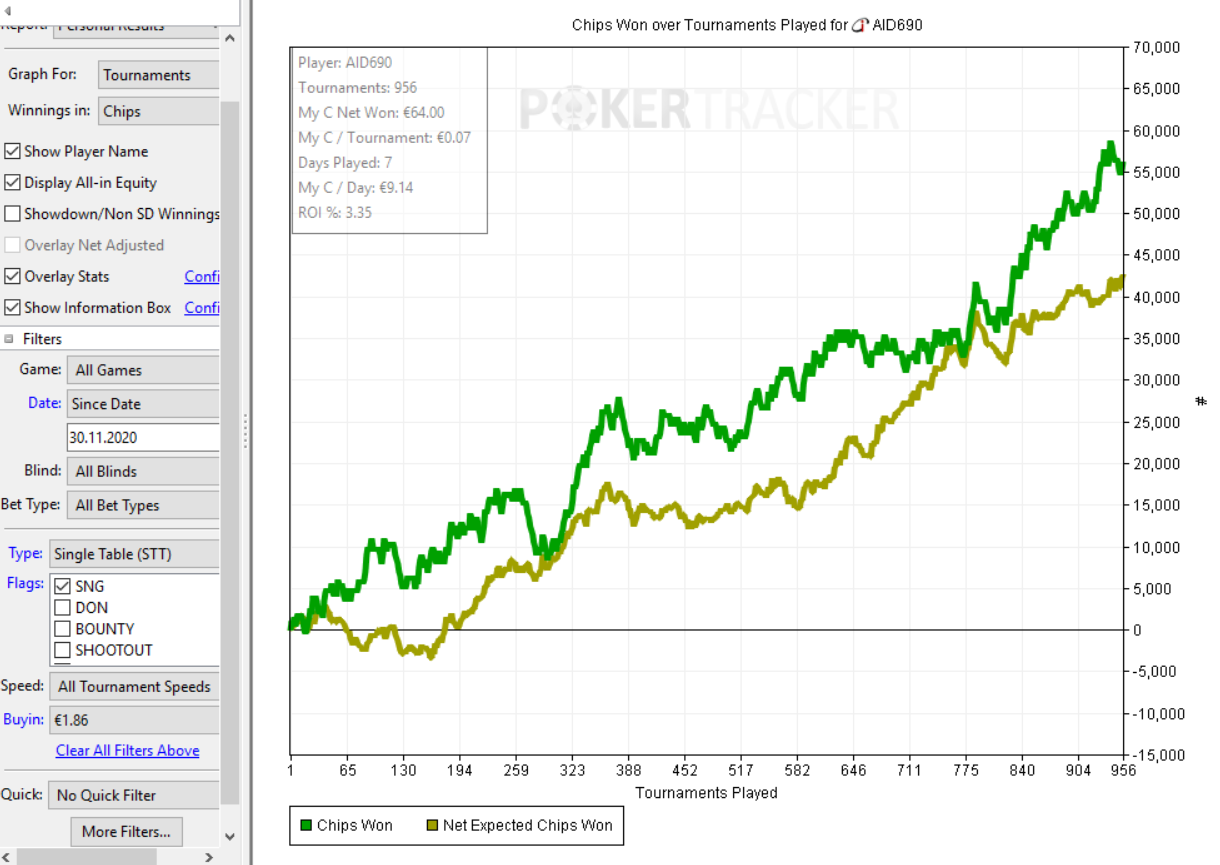The width and height of the screenshot is (1220, 865).
Task: Click the panel splitter grip handle
Action: [245, 432]
